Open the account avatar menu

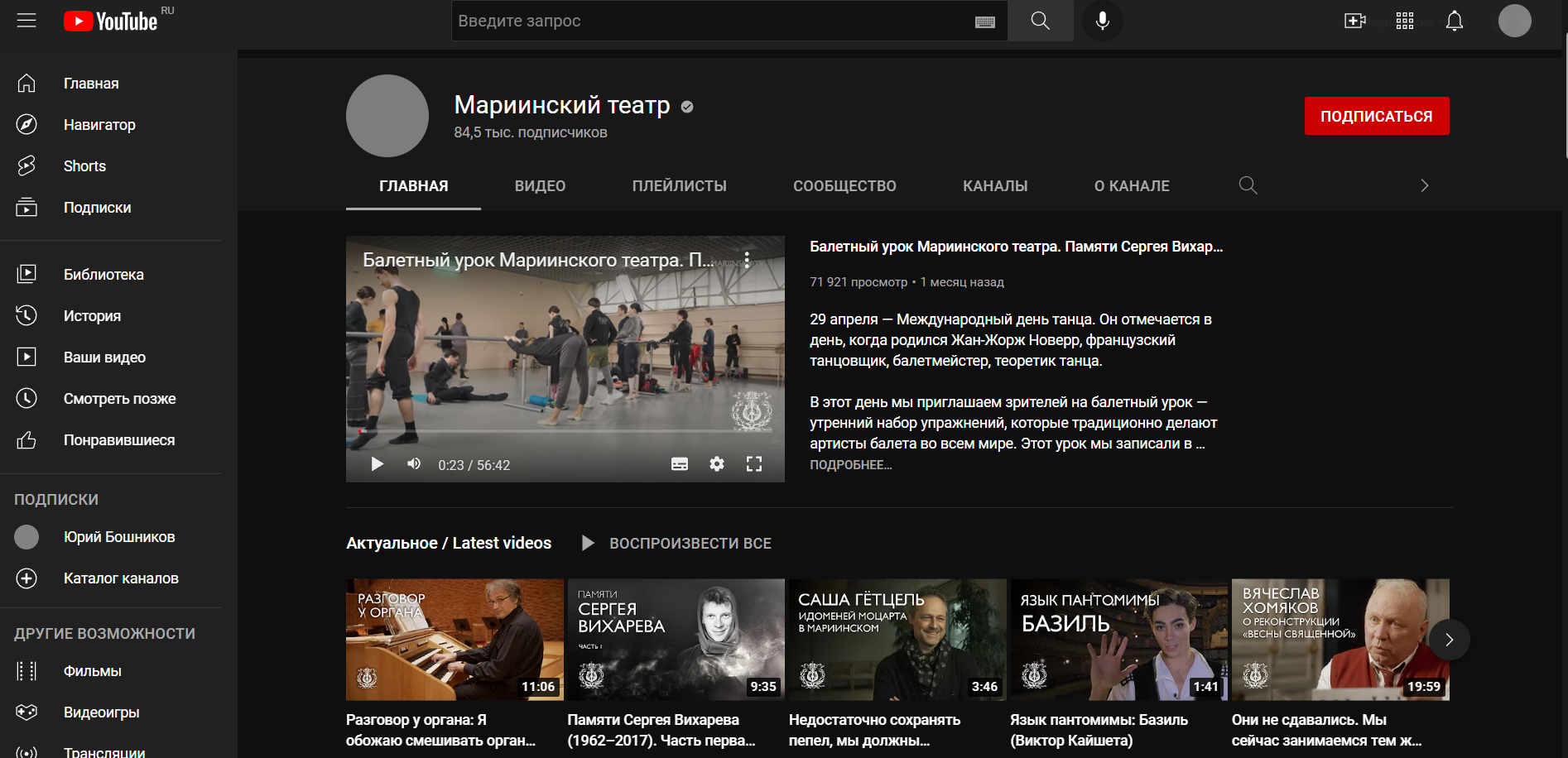click(x=1515, y=21)
